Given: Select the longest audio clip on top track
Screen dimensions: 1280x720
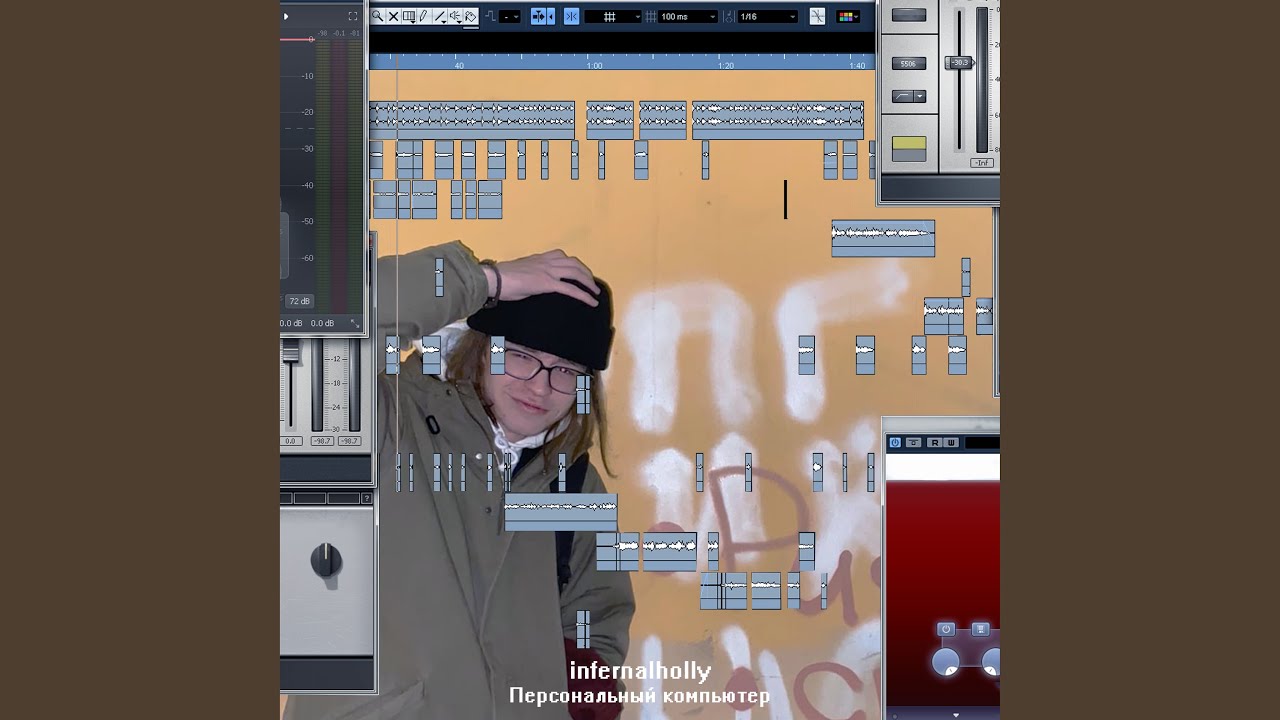Looking at the screenshot, I should click(472, 119).
